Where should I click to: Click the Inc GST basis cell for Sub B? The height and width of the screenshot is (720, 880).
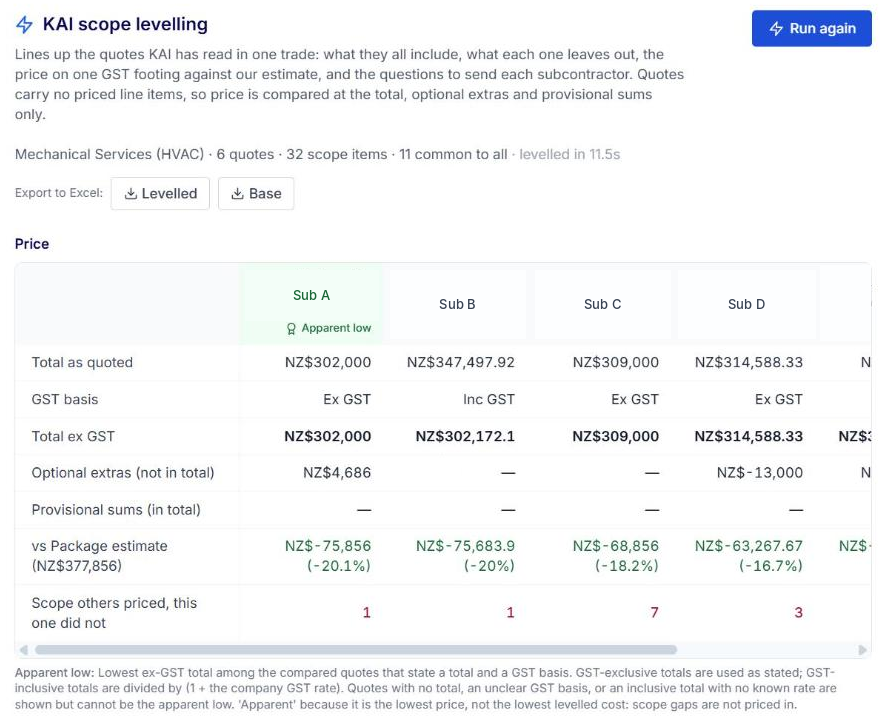489,400
